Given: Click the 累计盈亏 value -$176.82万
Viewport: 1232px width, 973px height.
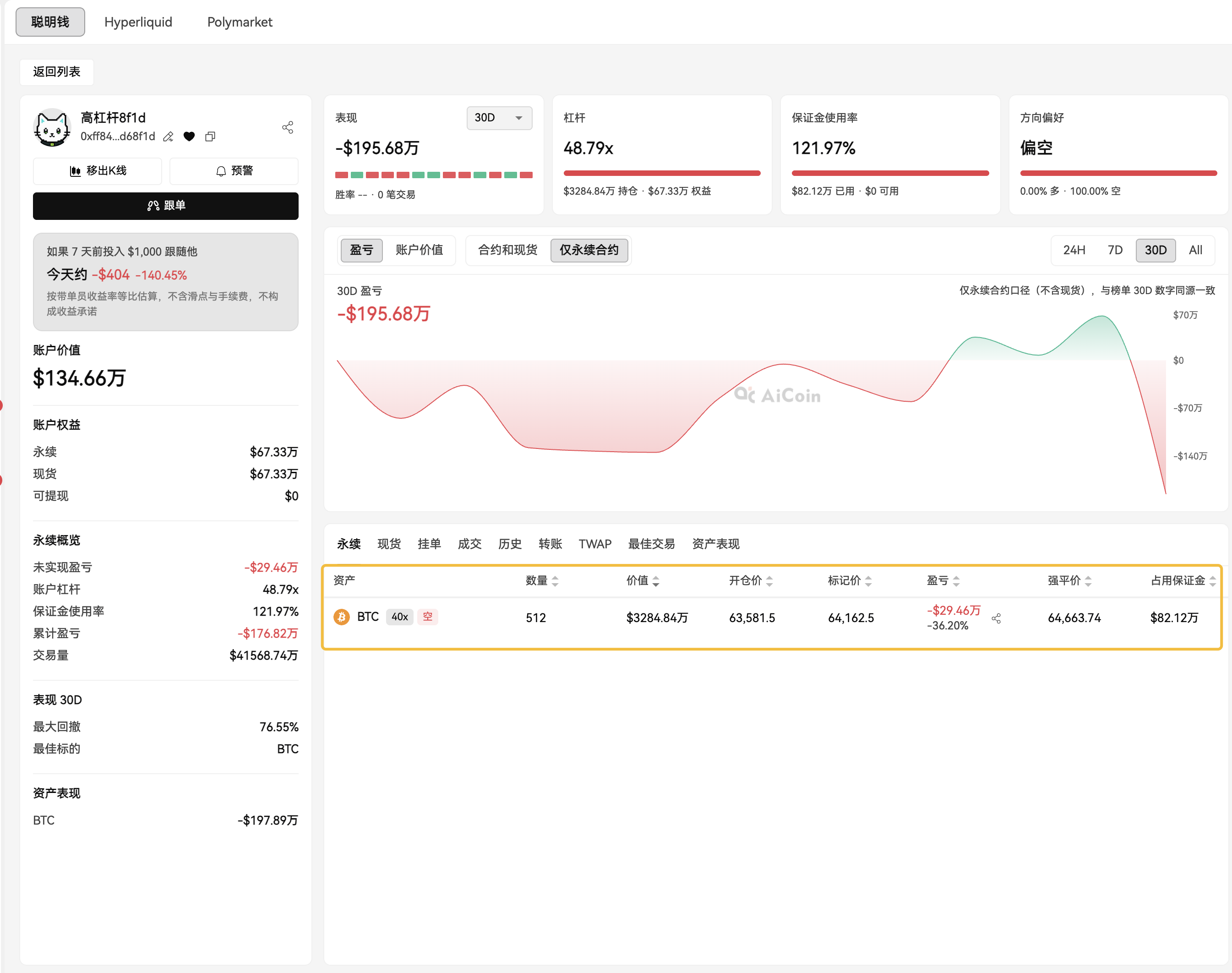Looking at the screenshot, I should (x=268, y=634).
